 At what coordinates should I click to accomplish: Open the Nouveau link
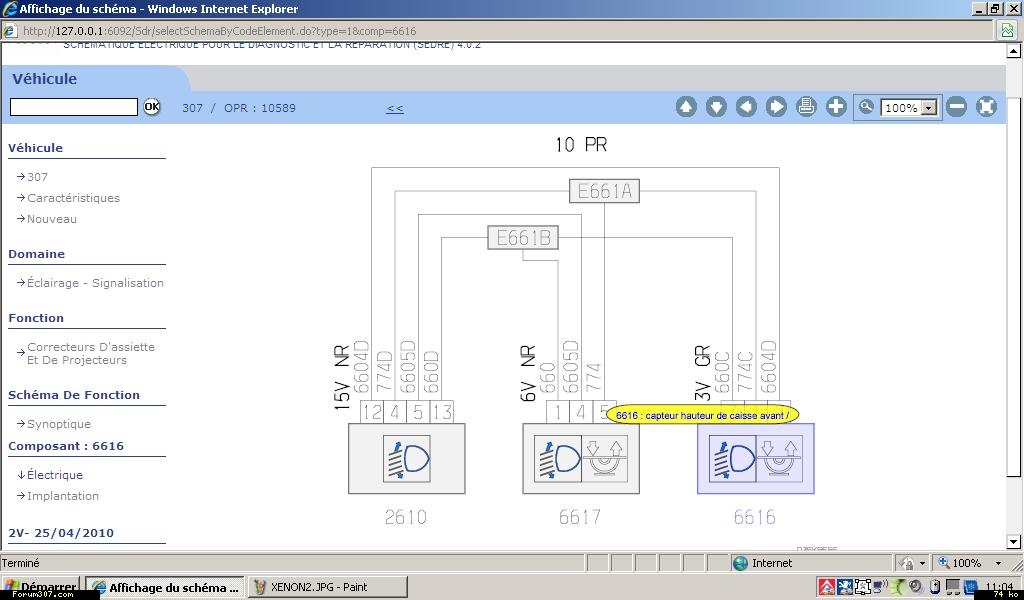point(52,219)
